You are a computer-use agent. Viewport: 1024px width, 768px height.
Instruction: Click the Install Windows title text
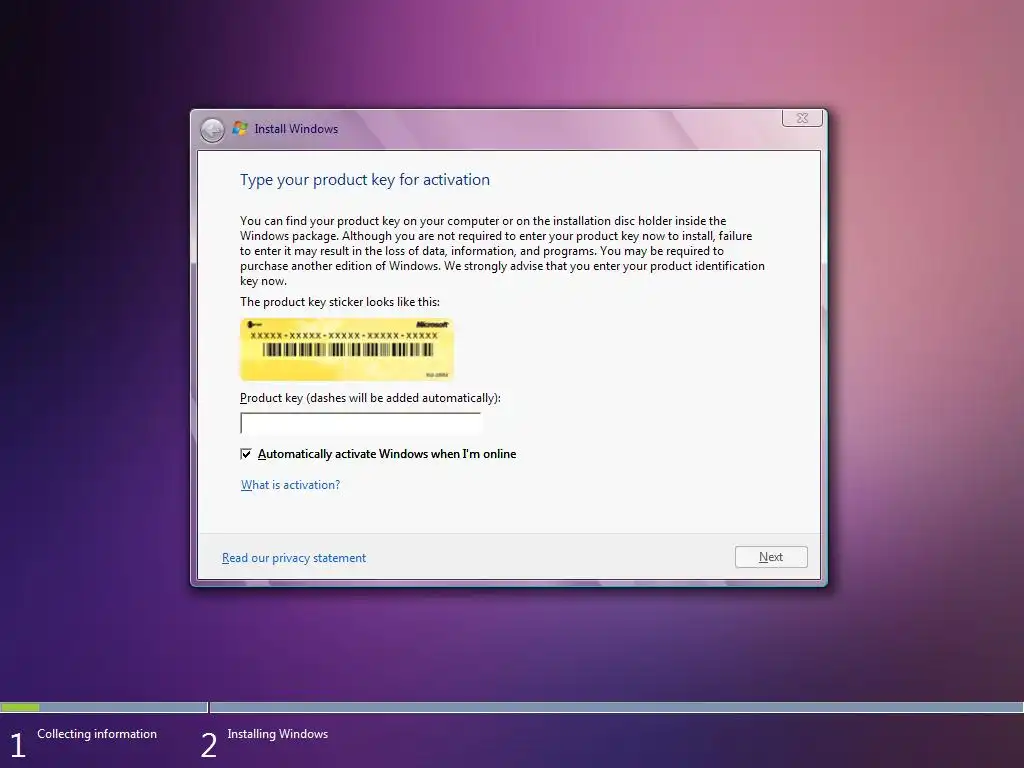pyautogui.click(x=296, y=129)
